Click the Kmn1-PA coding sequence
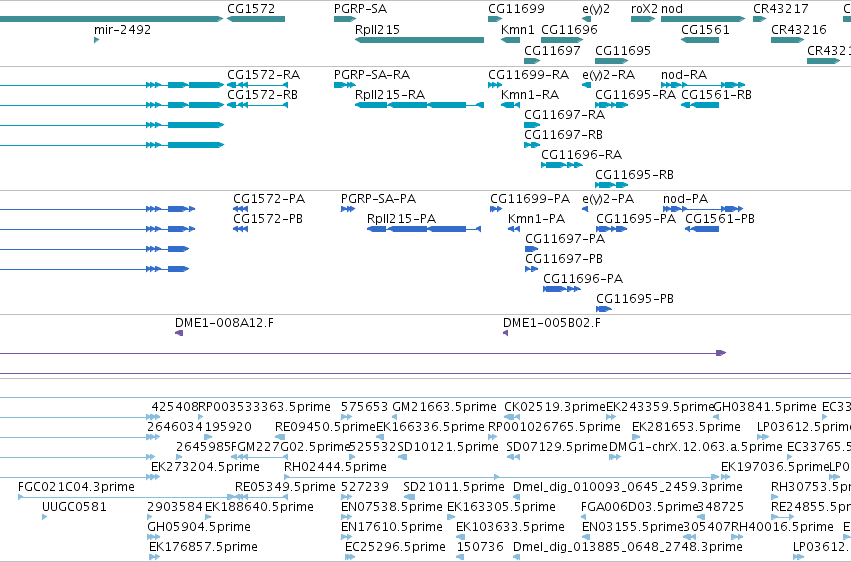Image resolution: width=851 pixels, height=562 pixels. (514, 229)
